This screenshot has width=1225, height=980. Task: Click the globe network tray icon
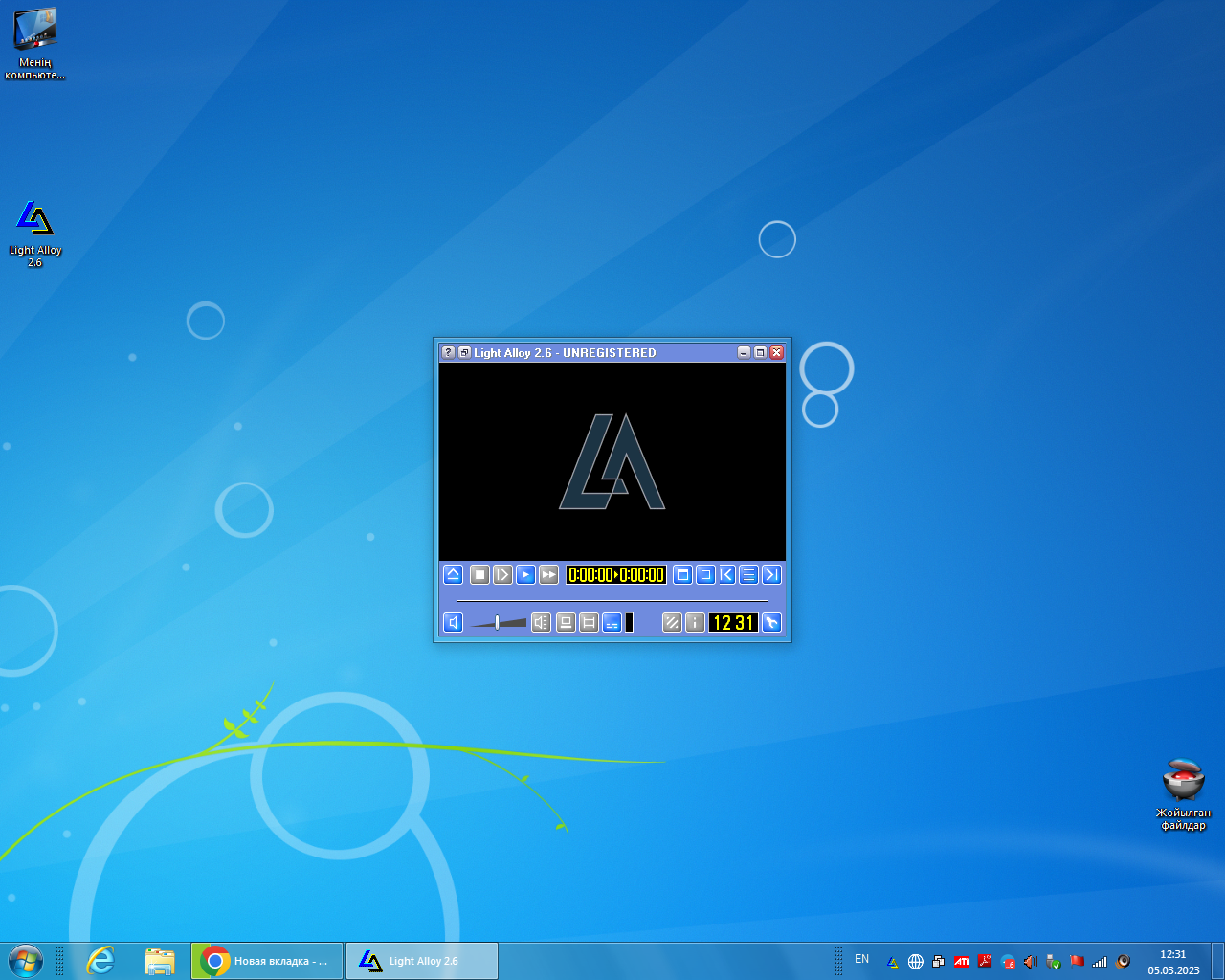click(916, 962)
